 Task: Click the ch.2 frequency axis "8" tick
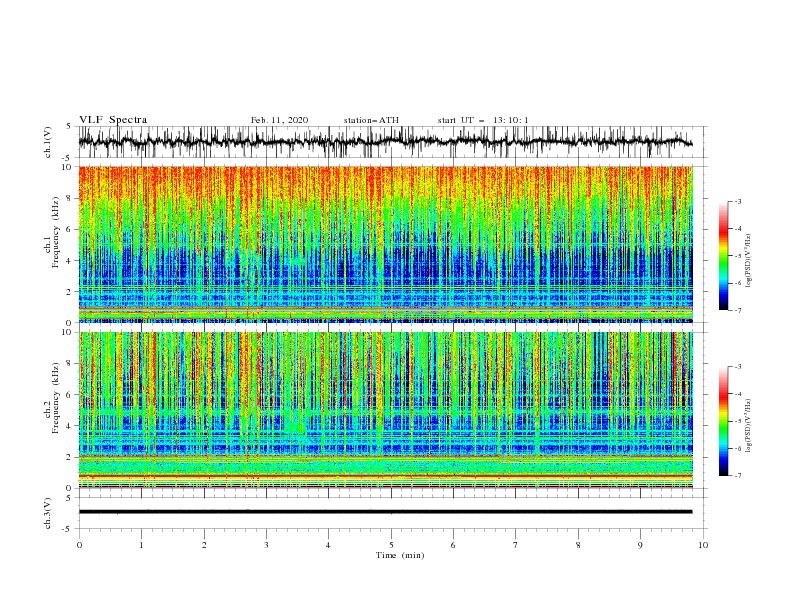point(69,364)
